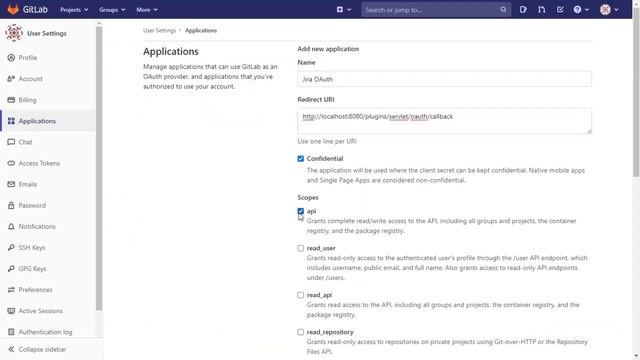This screenshot has height=360, width=640.
Task: Click the Notifications bell icon in sidebar
Action: [x=11, y=227]
